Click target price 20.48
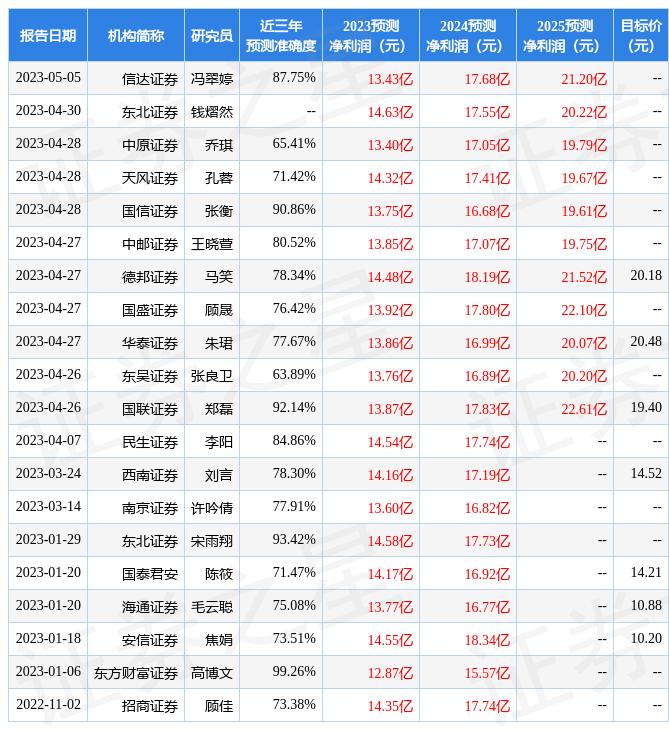669x730 pixels. [646, 342]
